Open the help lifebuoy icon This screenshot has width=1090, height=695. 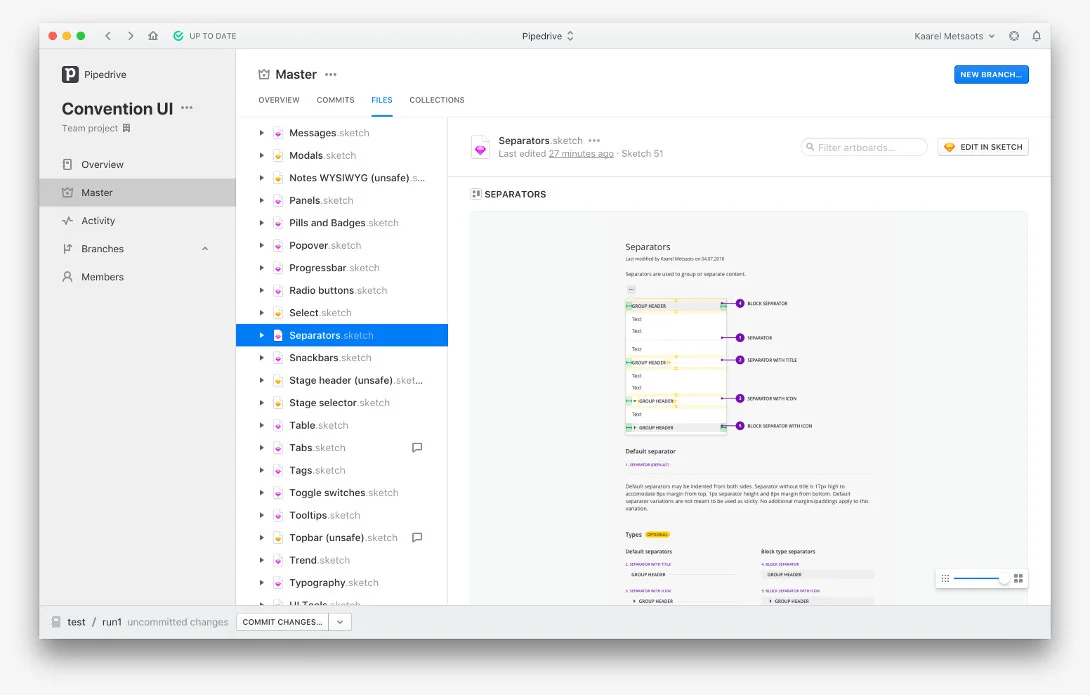(x=1014, y=36)
